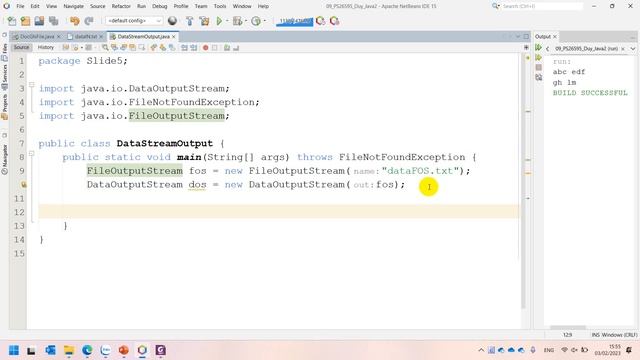This screenshot has height=360, width=640.
Task: Toggle the red macro recording button
Action: (x=205, y=48)
